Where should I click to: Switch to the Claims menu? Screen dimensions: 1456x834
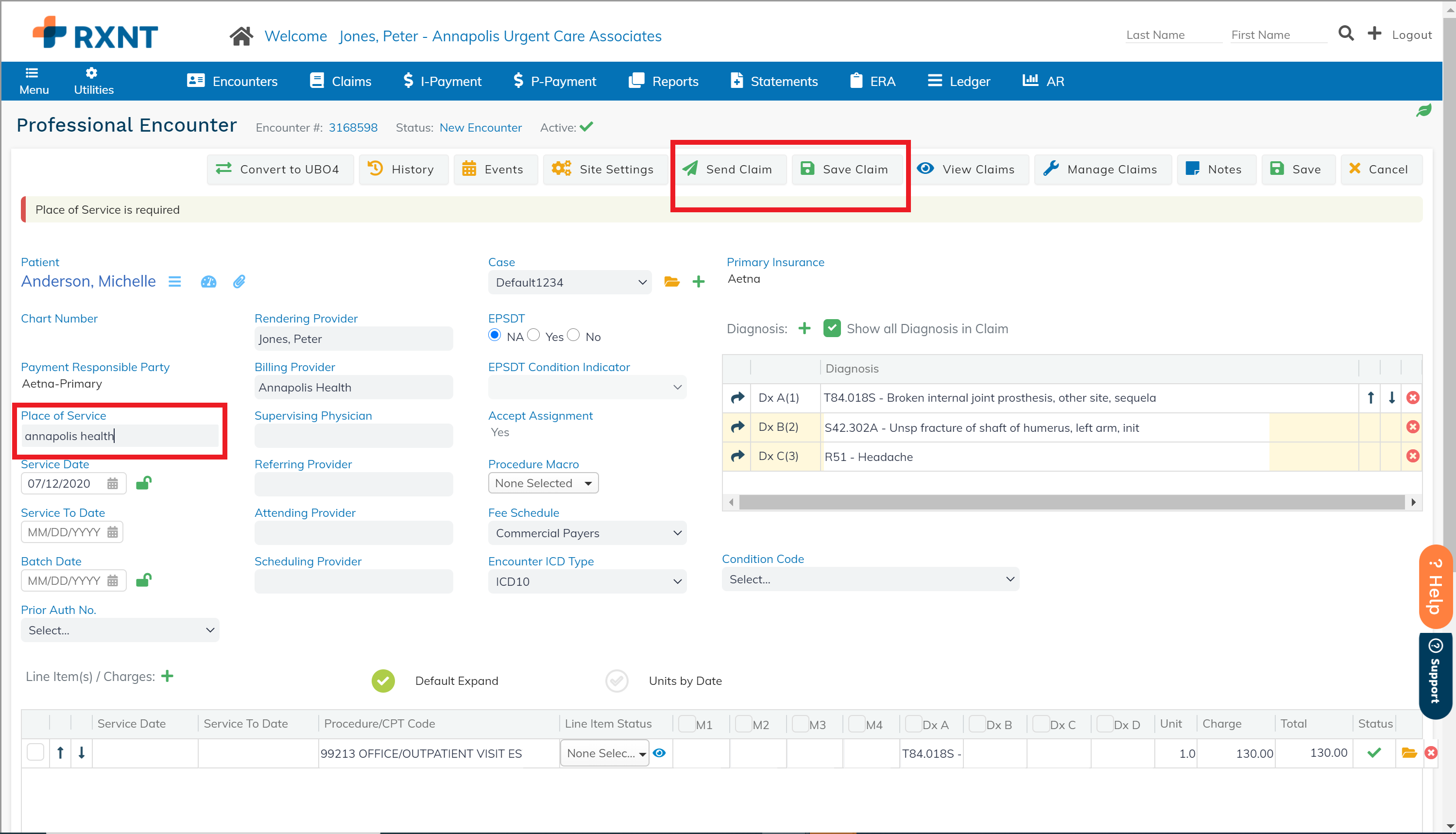click(x=340, y=81)
